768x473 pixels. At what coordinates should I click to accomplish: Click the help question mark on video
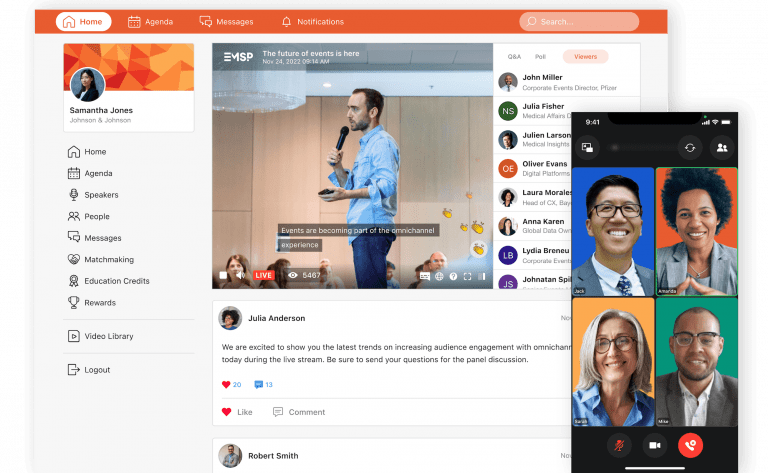pos(453,275)
